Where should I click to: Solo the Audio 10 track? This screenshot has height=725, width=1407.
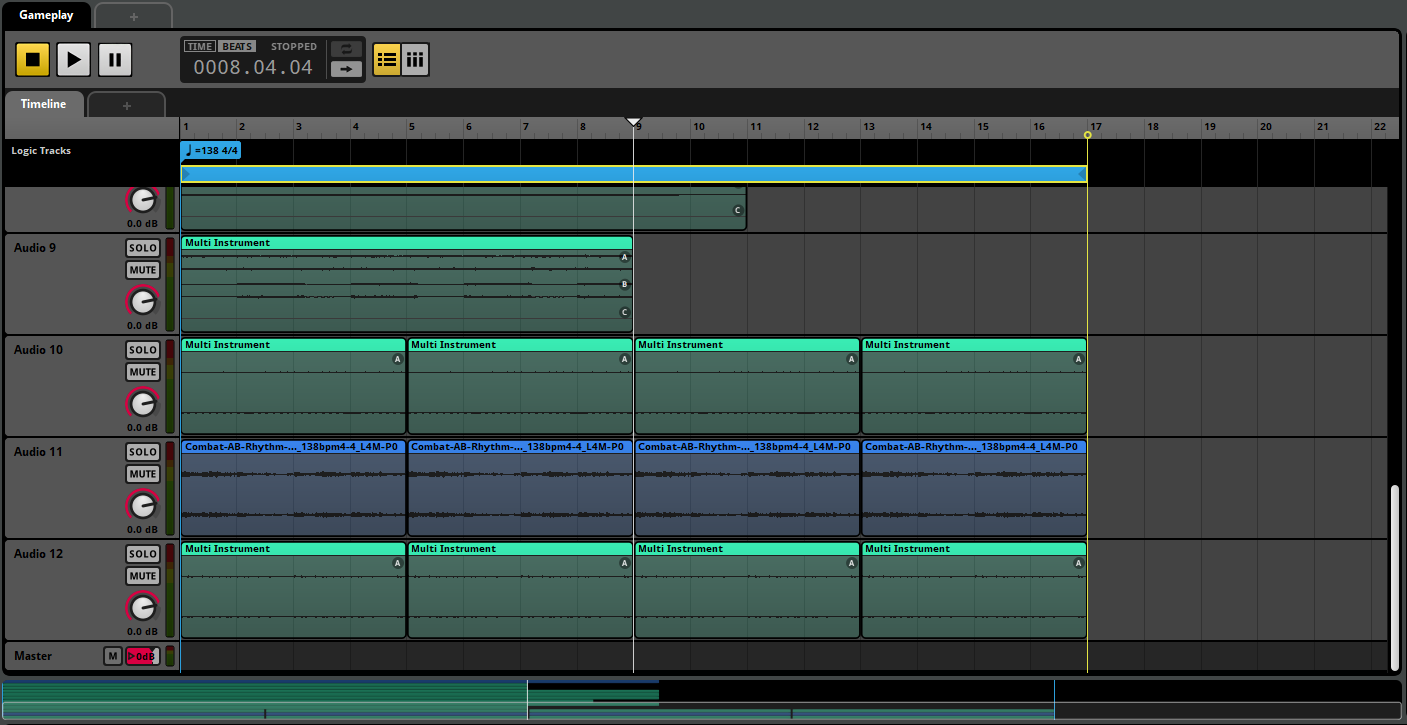[x=143, y=350]
